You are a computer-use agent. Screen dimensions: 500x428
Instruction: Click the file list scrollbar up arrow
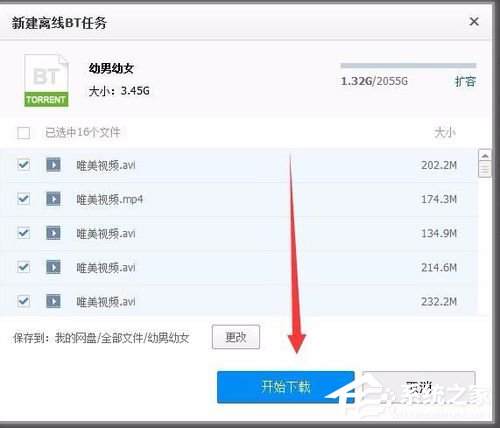pos(485,155)
